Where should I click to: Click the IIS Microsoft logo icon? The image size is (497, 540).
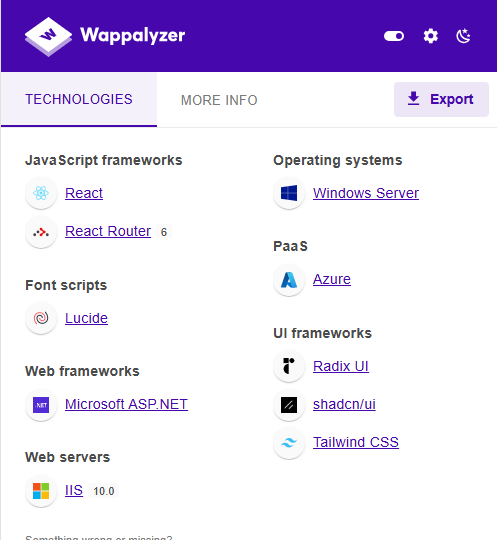click(41, 491)
